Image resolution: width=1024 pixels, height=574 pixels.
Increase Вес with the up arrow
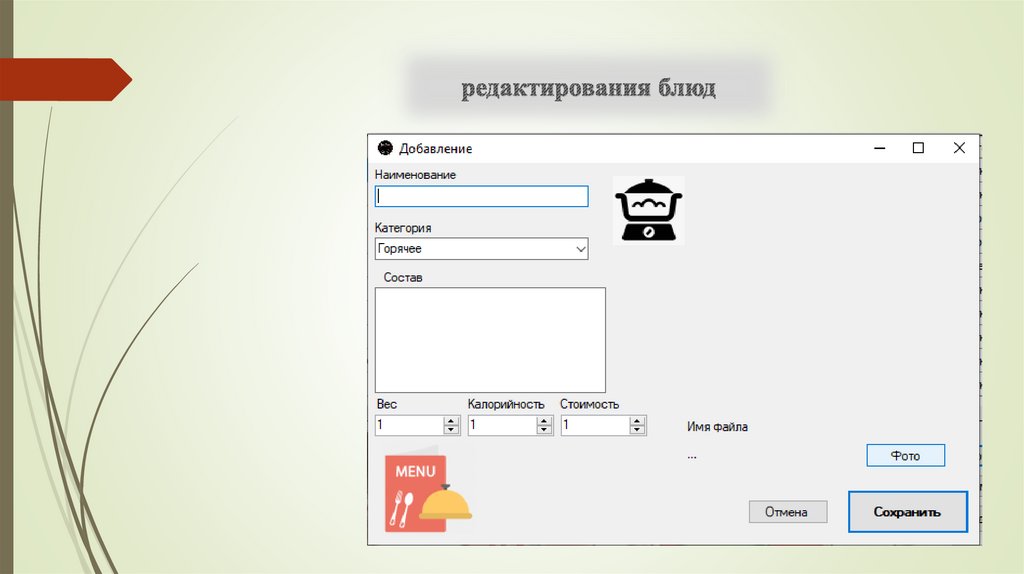451,421
